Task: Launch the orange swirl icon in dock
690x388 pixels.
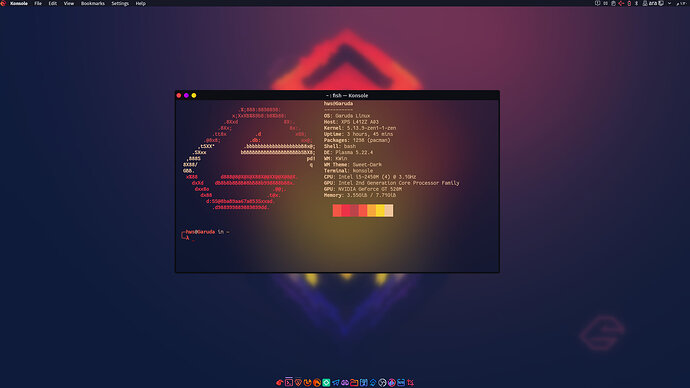Action: pyautogui.click(x=308, y=383)
